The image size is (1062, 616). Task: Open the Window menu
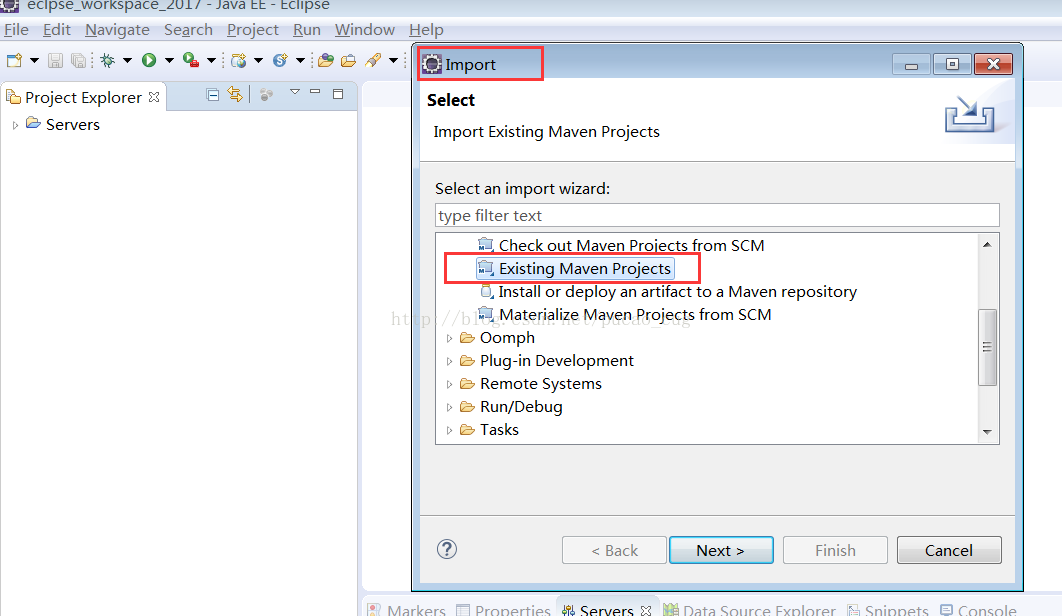point(364,30)
